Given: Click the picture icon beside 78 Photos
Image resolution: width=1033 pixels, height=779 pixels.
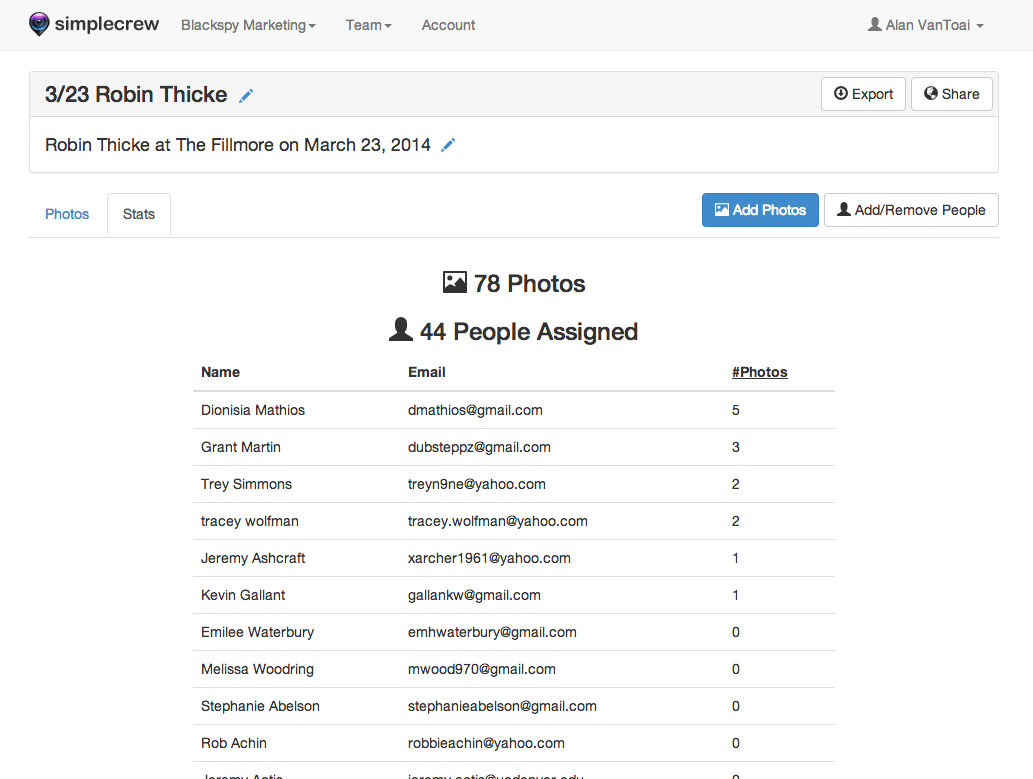Looking at the screenshot, I should pyautogui.click(x=455, y=282).
